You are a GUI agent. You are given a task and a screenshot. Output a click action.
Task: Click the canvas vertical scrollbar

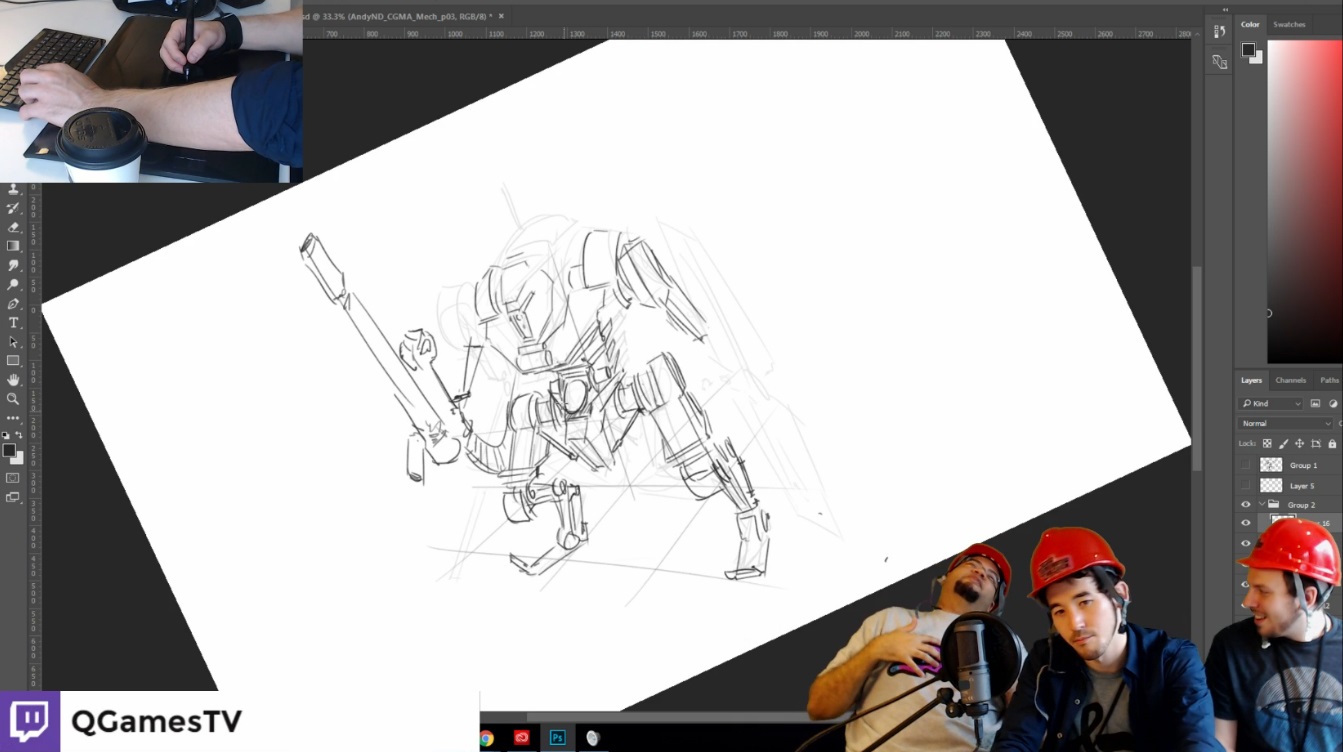pos(1197,370)
